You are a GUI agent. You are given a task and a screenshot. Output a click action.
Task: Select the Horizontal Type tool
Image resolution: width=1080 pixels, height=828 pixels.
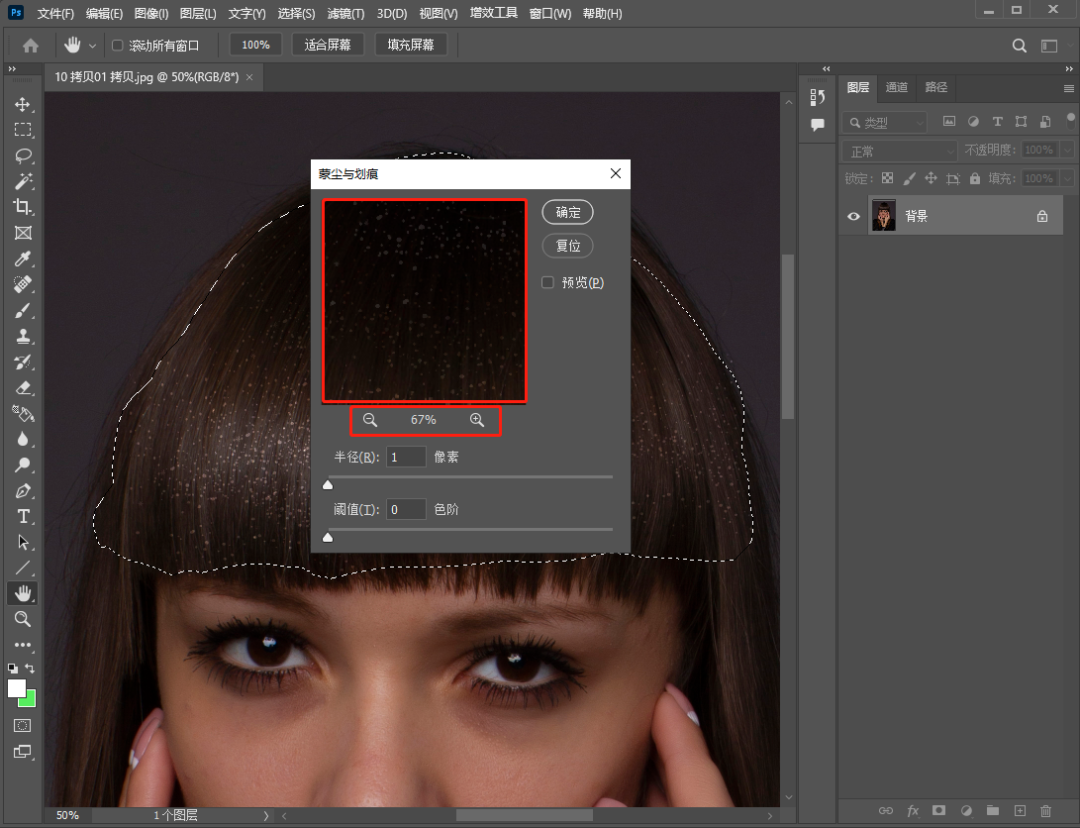point(22,517)
